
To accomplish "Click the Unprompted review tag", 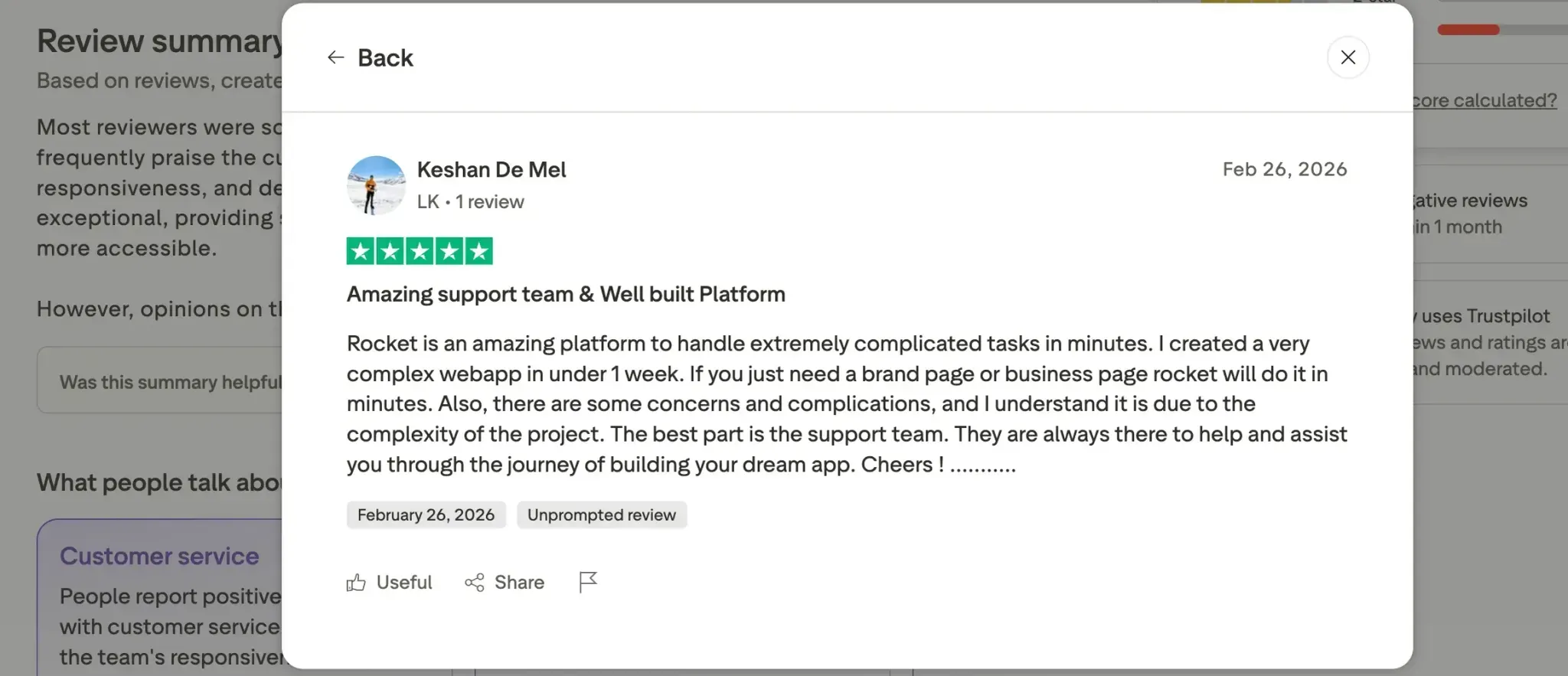I will [x=602, y=515].
